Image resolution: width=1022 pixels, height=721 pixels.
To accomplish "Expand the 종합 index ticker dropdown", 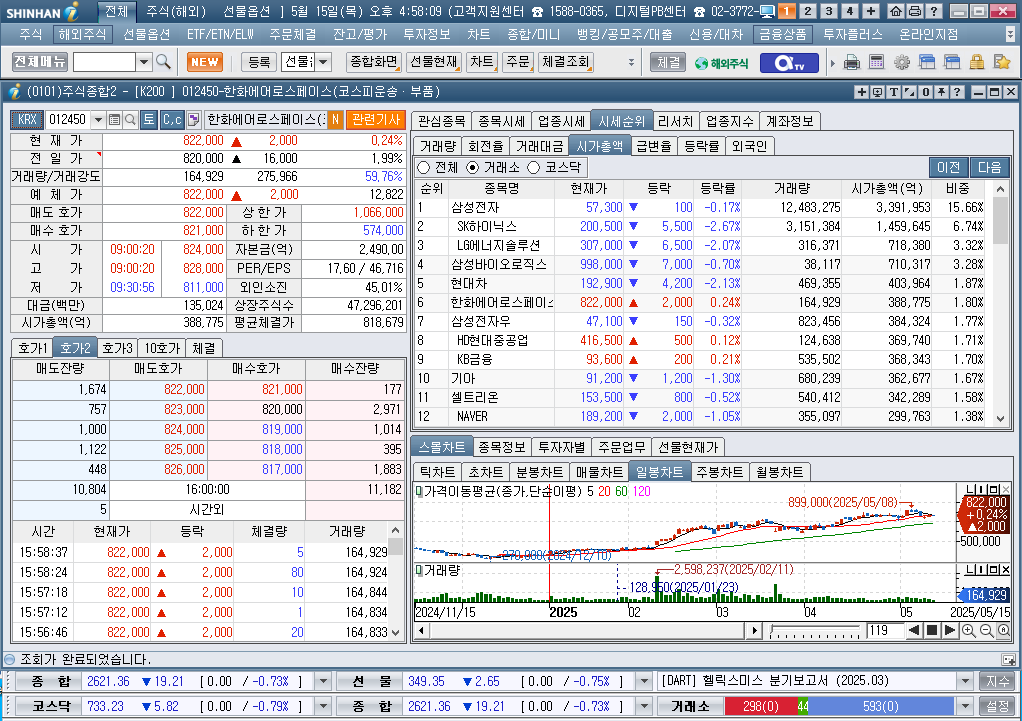I will [323, 682].
